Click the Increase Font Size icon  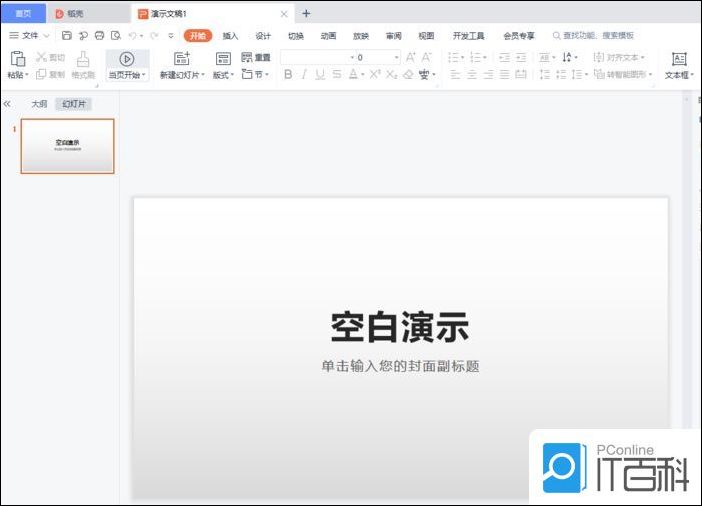(410, 57)
